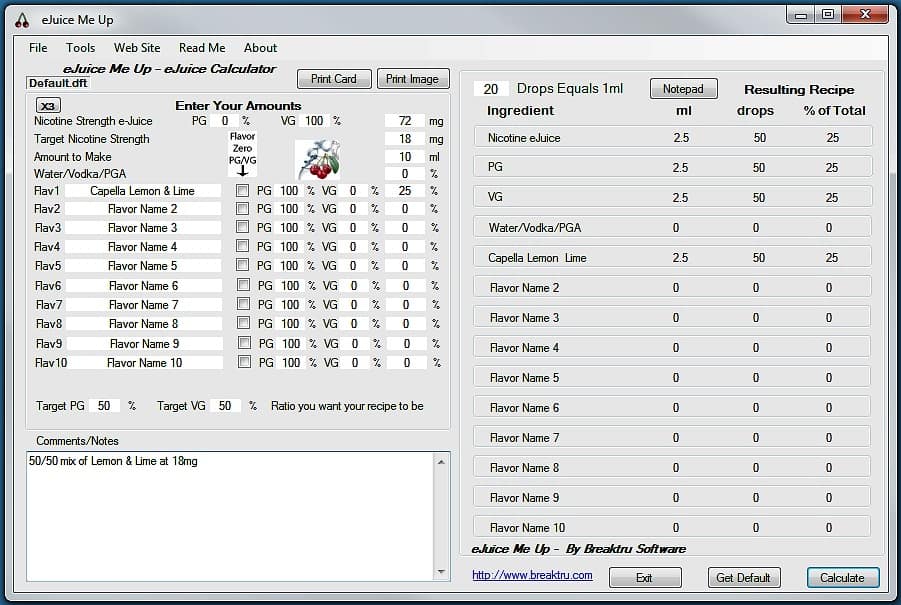Open the www.breaktru.com link
The height and width of the screenshot is (605, 901).
click(532, 575)
